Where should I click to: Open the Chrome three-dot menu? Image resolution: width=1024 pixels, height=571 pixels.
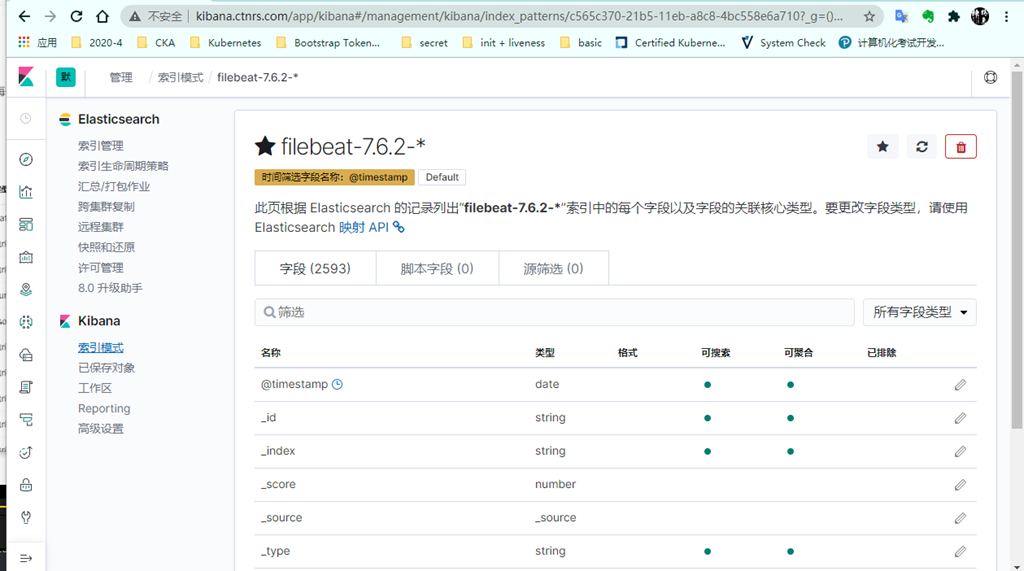pos(1006,16)
